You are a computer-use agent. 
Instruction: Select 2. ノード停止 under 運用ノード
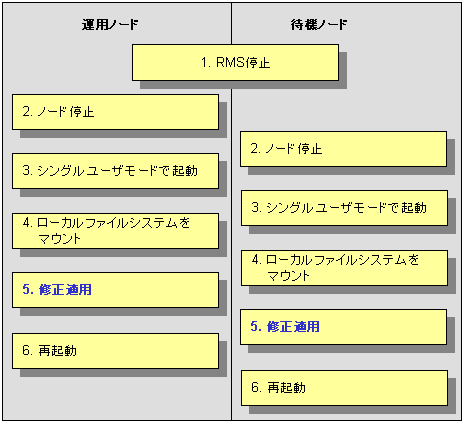pyautogui.click(x=115, y=112)
